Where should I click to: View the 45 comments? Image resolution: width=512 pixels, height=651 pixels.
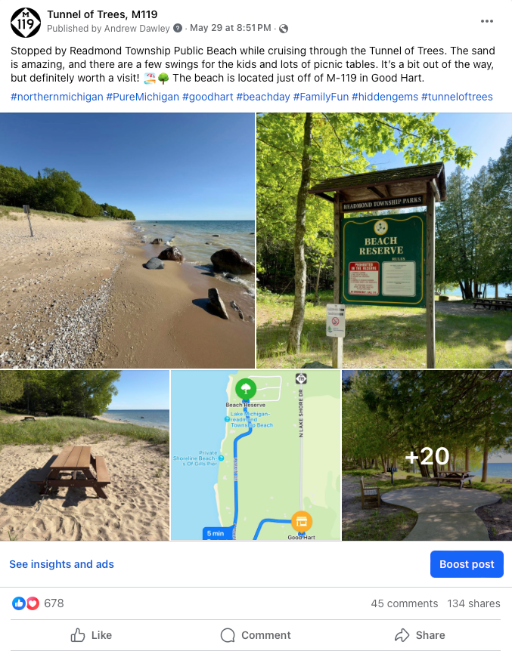(x=404, y=603)
